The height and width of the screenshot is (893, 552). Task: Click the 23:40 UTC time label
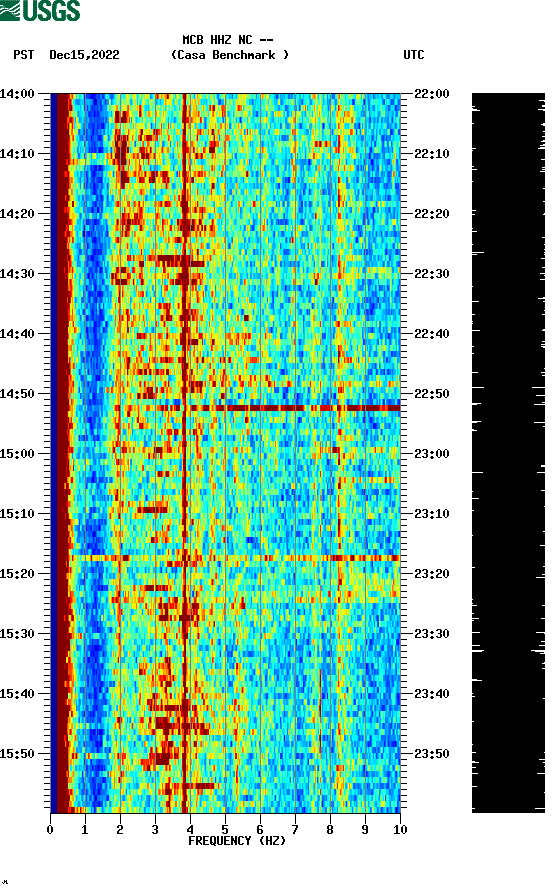click(432, 694)
